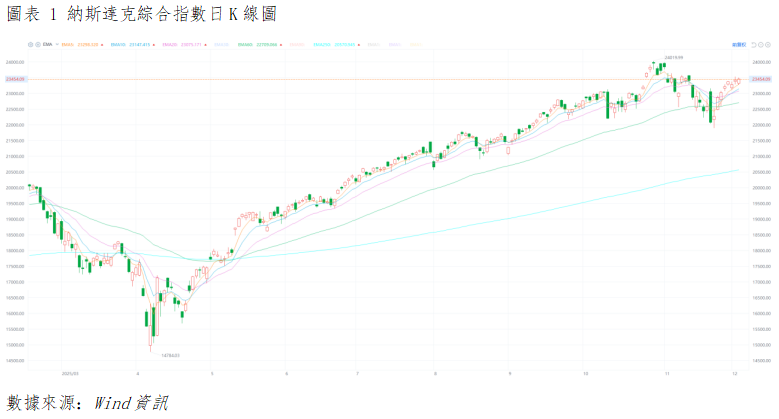Click the second round icon beside EMA label

point(38,45)
